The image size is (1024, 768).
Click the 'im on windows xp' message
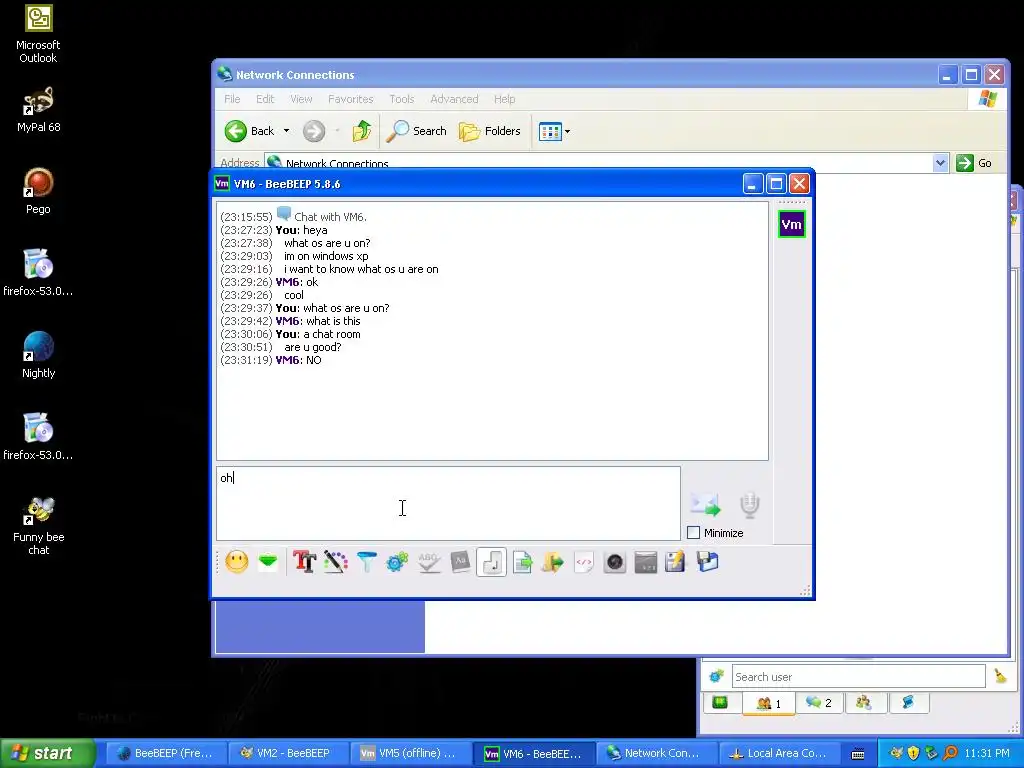(326, 256)
